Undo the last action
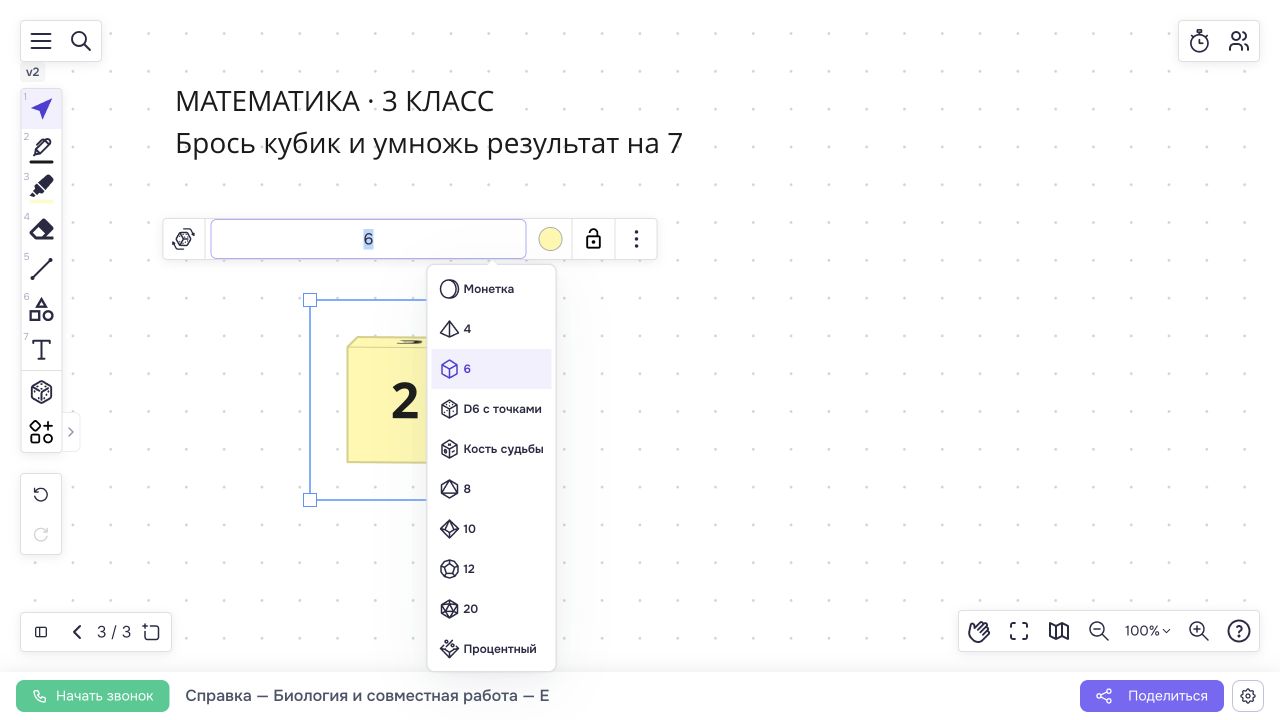Viewport: 1280px width, 720px height. [41, 494]
